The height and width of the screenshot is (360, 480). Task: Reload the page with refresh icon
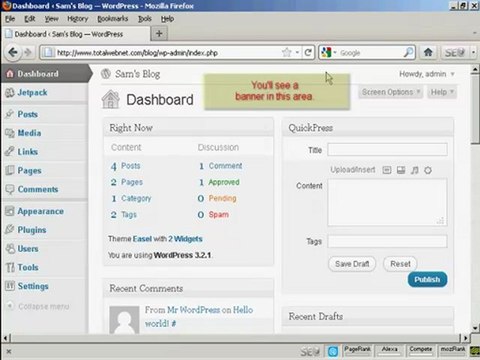(x=308, y=52)
